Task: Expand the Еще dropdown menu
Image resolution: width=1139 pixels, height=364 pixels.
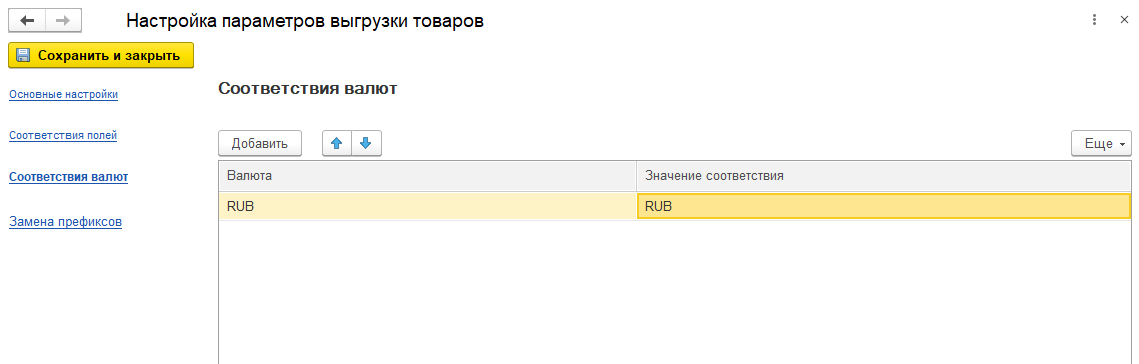Action: tap(1101, 144)
